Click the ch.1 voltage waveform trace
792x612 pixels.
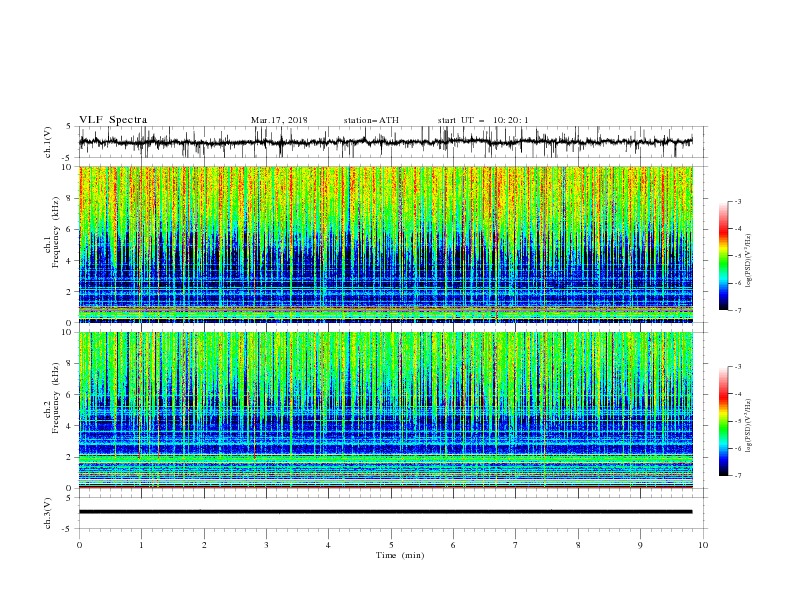[385, 142]
